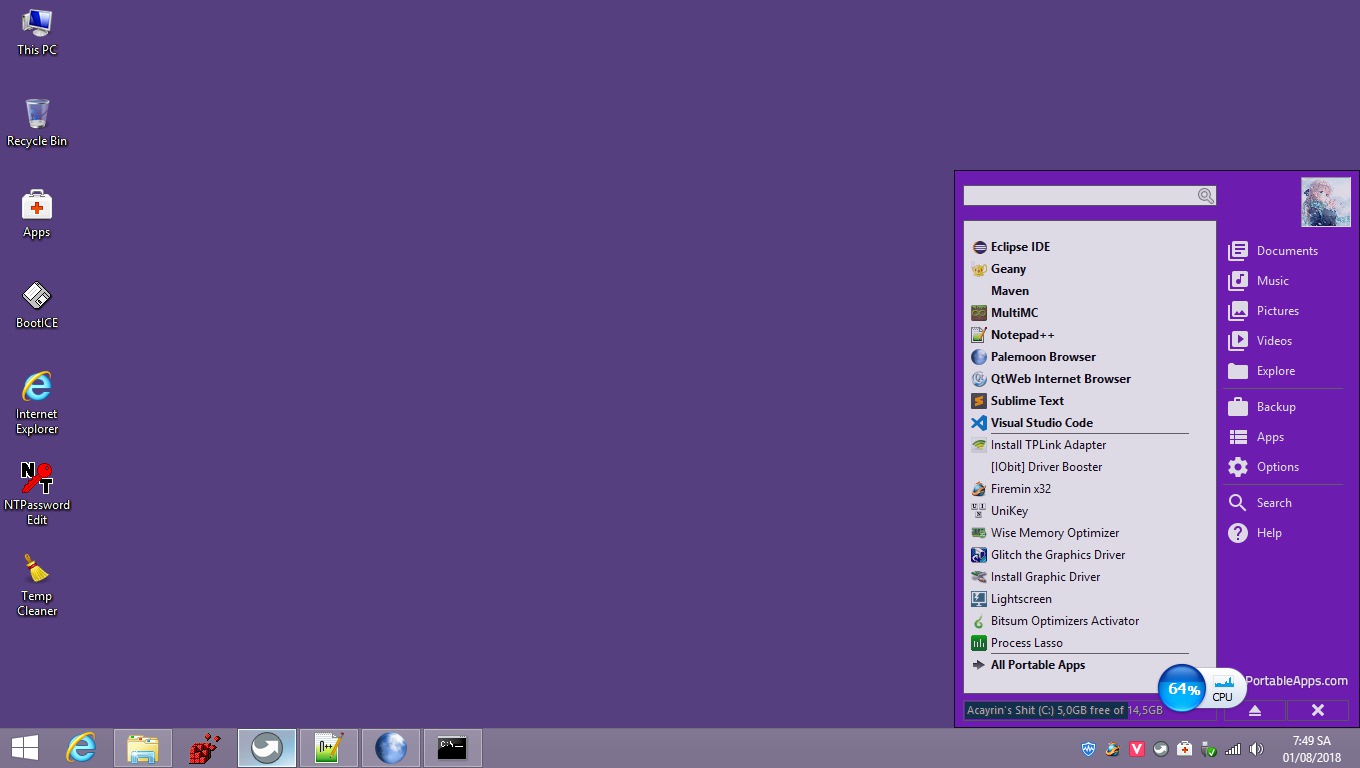Launch Visual Studio Code from the list

coord(1041,423)
